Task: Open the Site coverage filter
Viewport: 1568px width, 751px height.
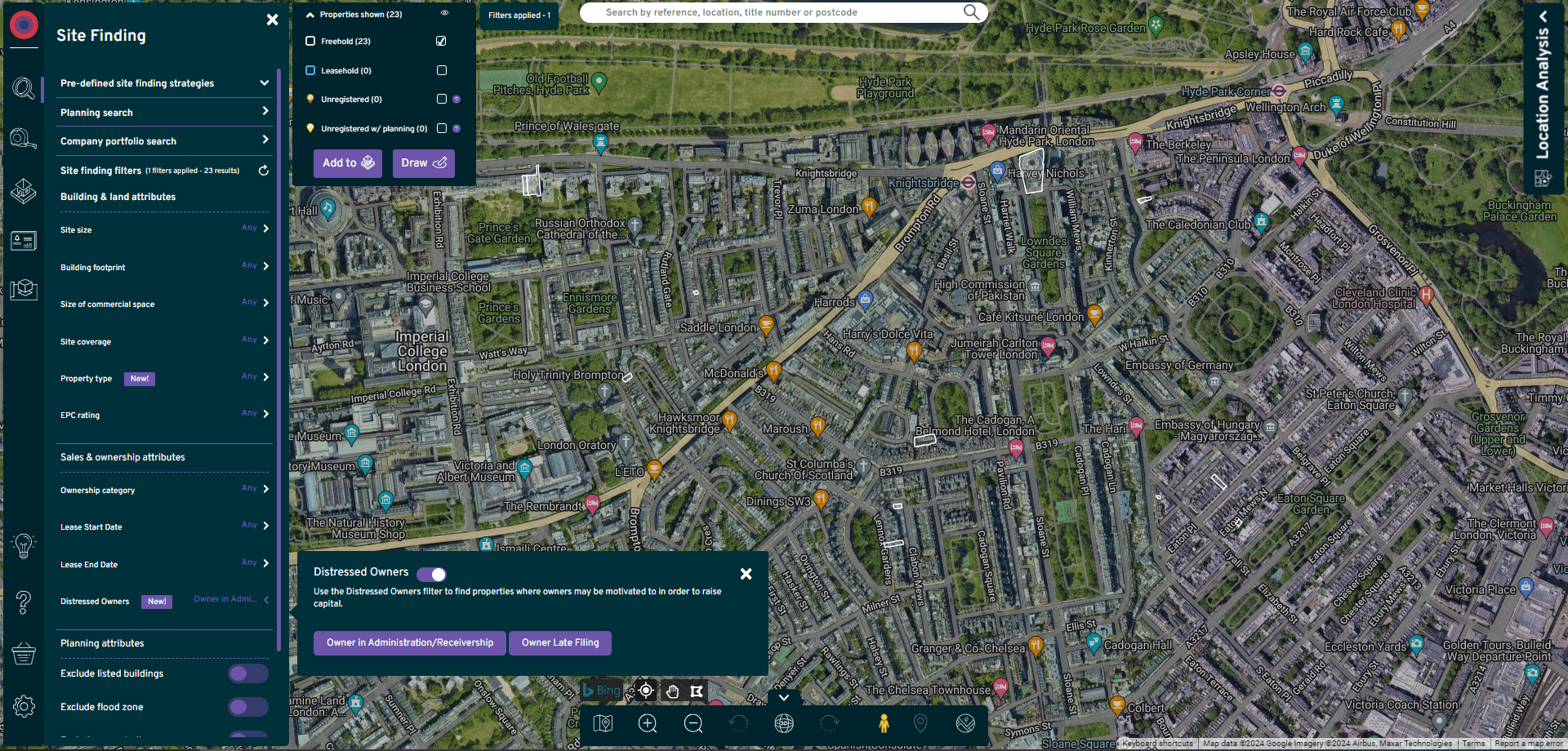Action: [x=163, y=341]
